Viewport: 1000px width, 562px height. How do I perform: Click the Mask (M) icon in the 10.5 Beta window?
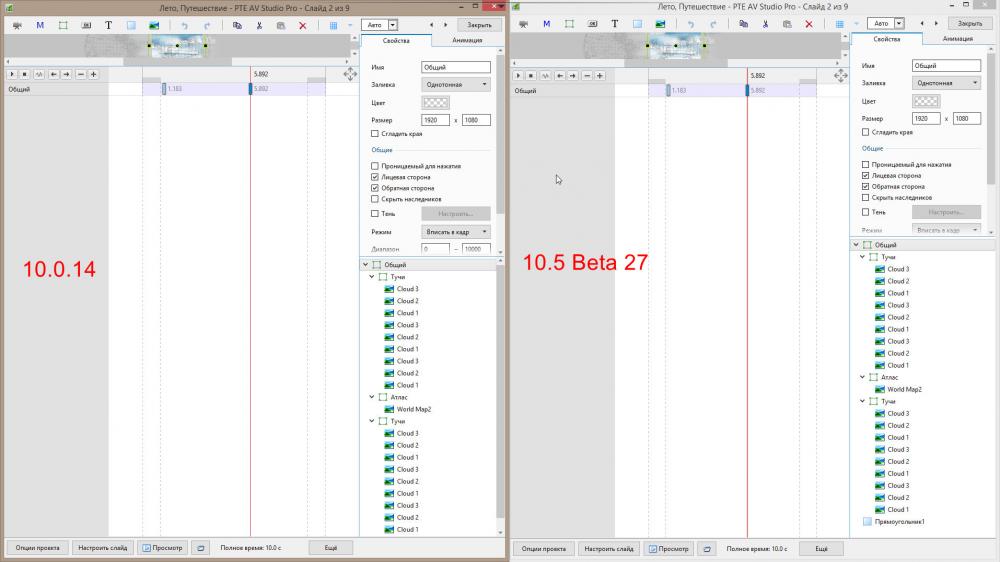pos(546,24)
